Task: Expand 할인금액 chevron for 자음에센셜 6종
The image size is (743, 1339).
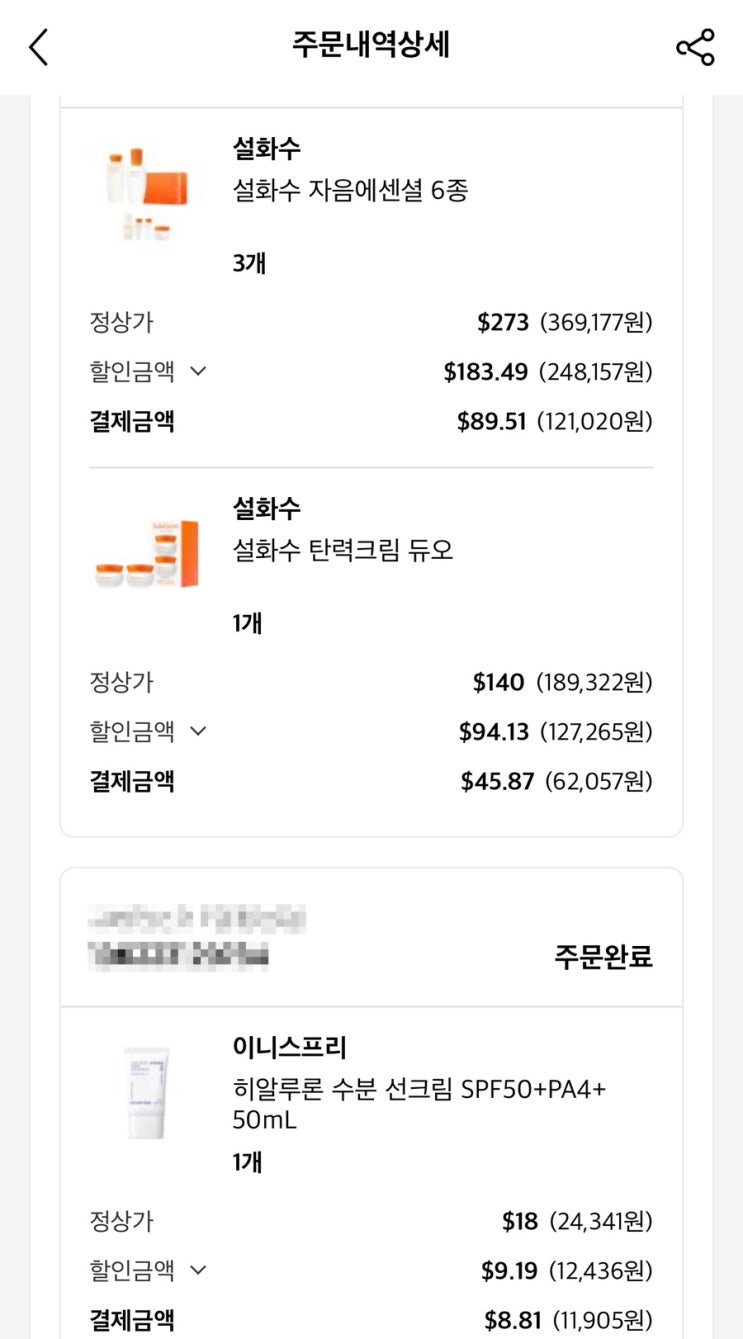Action: tap(198, 372)
